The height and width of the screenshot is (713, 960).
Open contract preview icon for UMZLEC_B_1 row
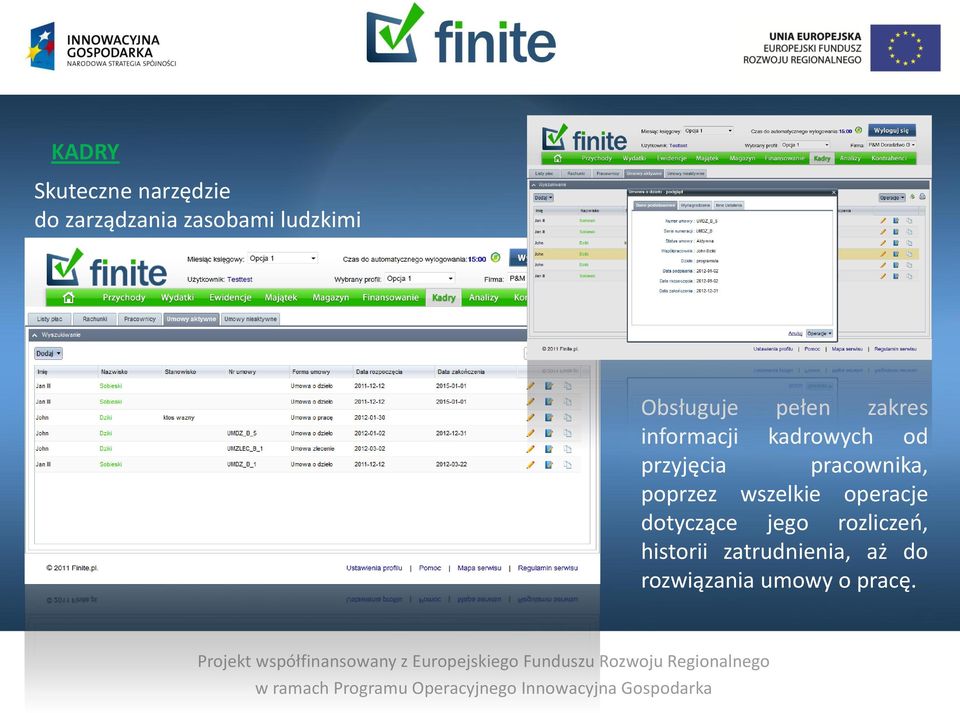pyautogui.click(x=549, y=449)
